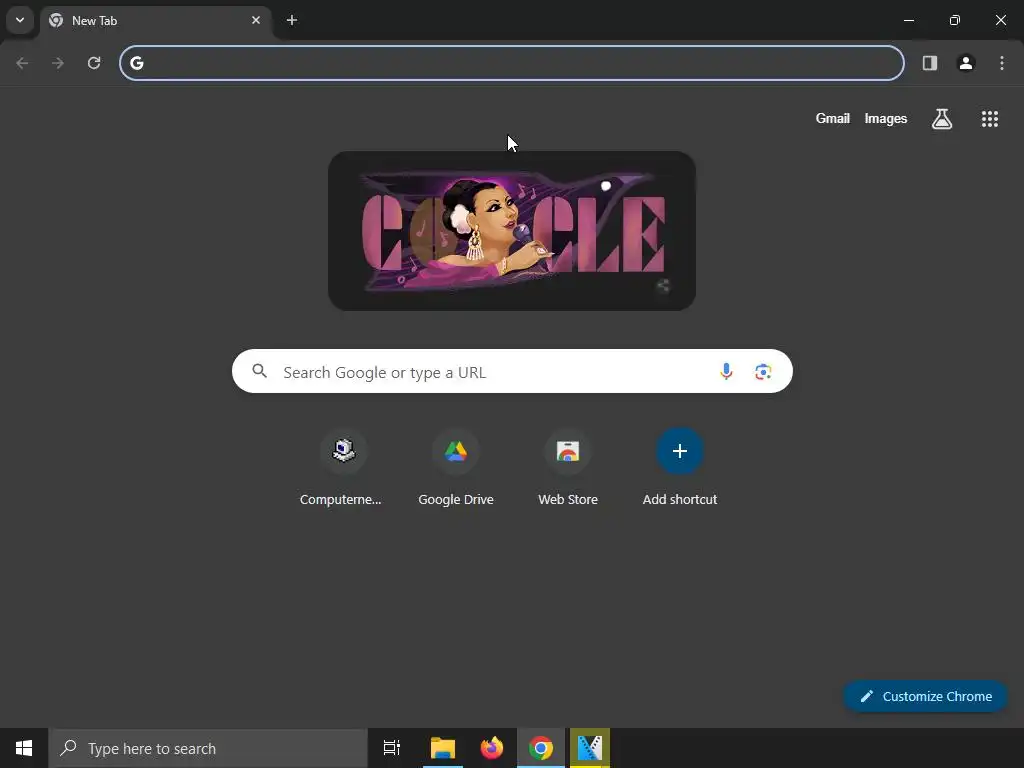Open the Computerne... shortcut
The width and height of the screenshot is (1024, 768).
[341, 468]
